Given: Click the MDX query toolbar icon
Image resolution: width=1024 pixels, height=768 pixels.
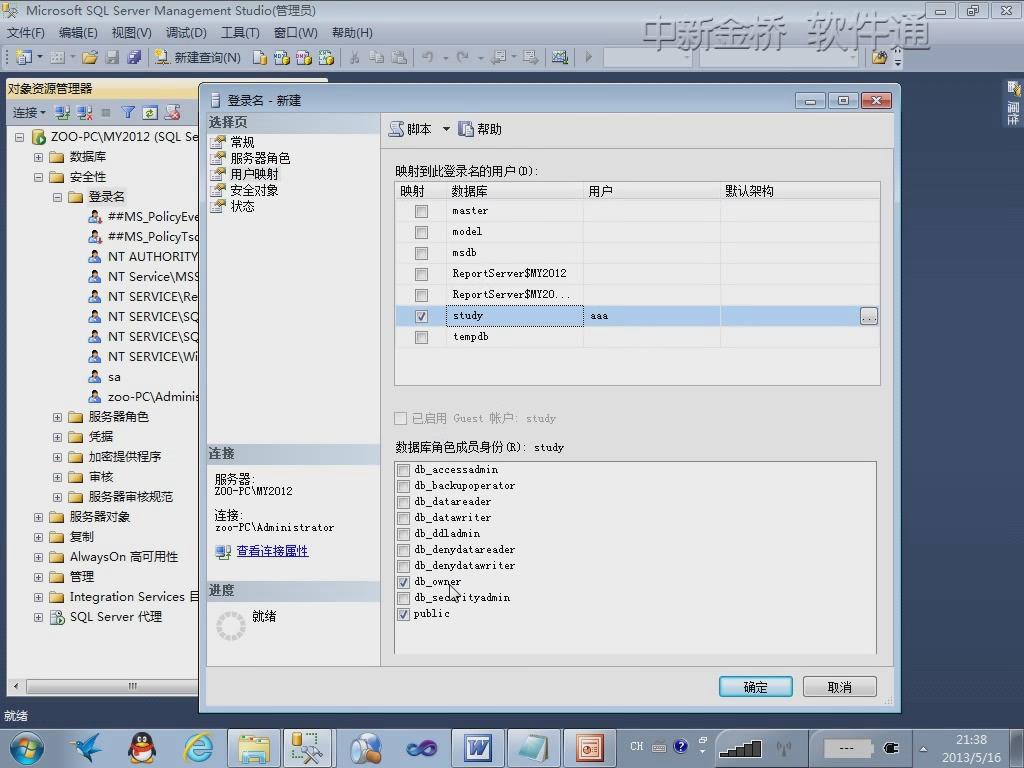Looking at the screenshot, I should click(x=281, y=57).
